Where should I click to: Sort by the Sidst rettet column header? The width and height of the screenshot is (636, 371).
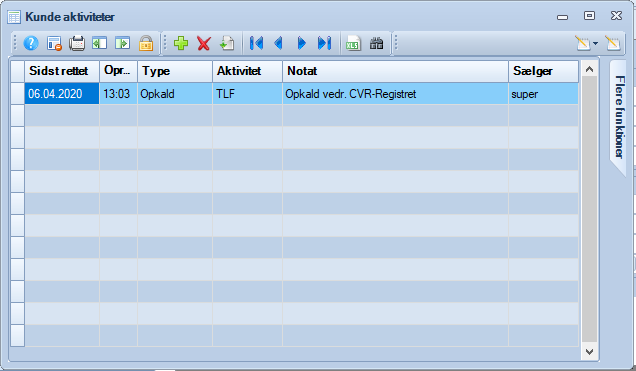click(x=62, y=71)
